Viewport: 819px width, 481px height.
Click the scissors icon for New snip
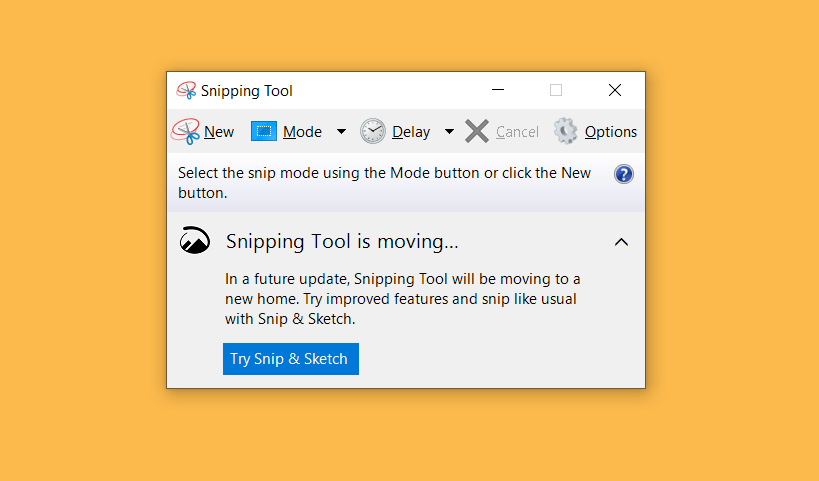click(x=185, y=131)
